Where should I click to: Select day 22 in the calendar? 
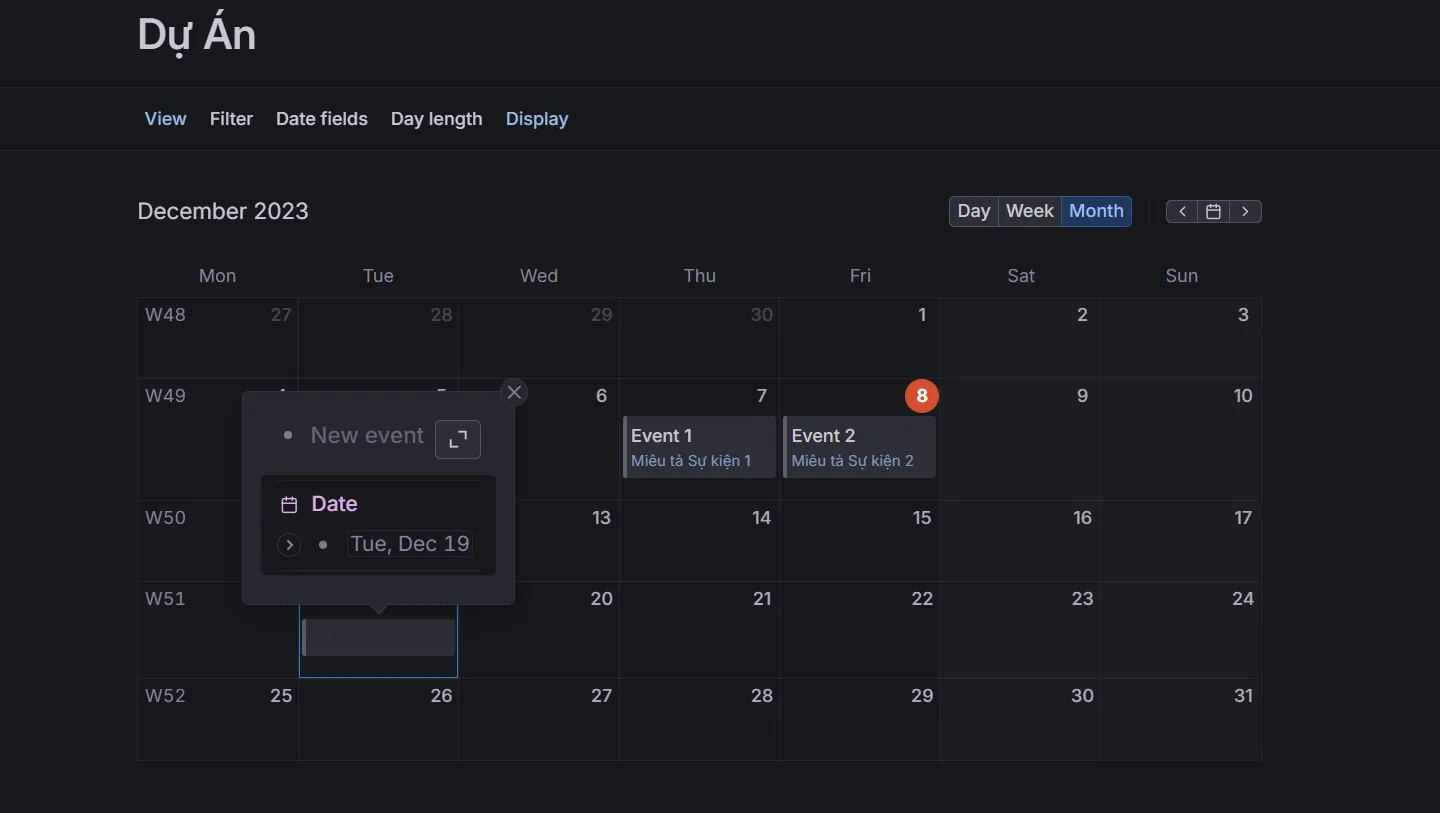(922, 599)
